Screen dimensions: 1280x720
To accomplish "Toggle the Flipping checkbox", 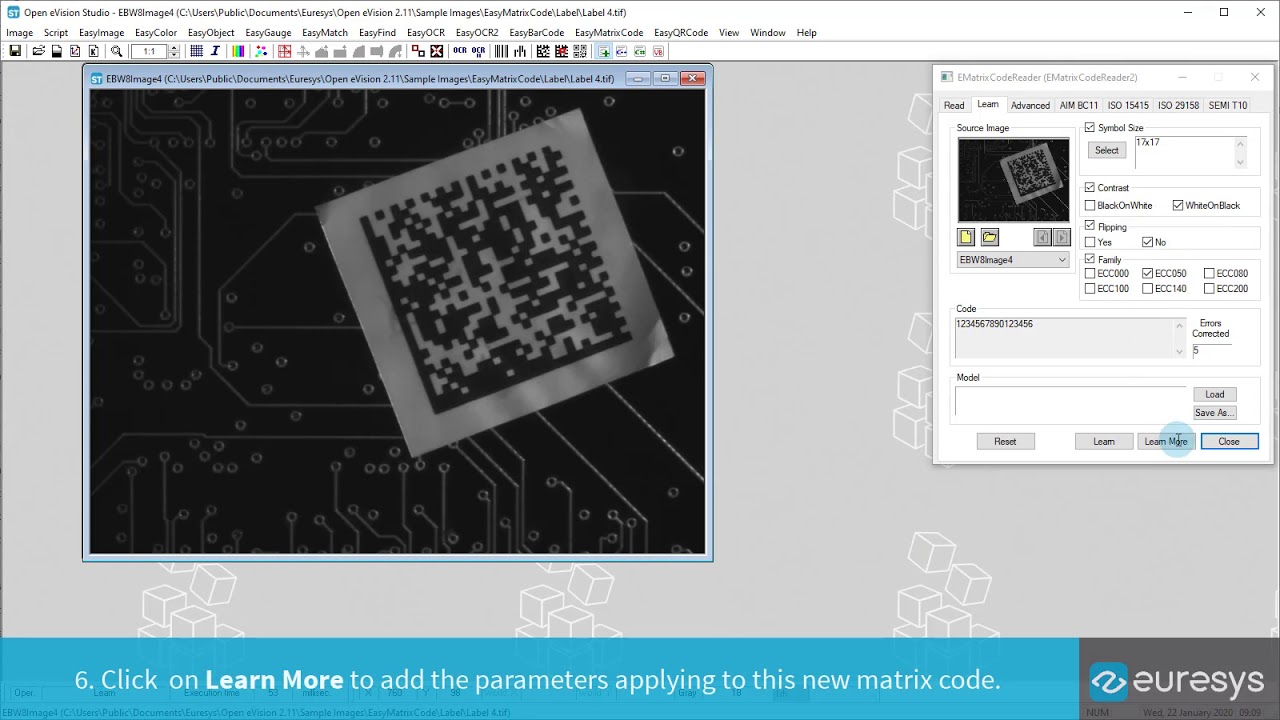I will click(x=1090, y=227).
